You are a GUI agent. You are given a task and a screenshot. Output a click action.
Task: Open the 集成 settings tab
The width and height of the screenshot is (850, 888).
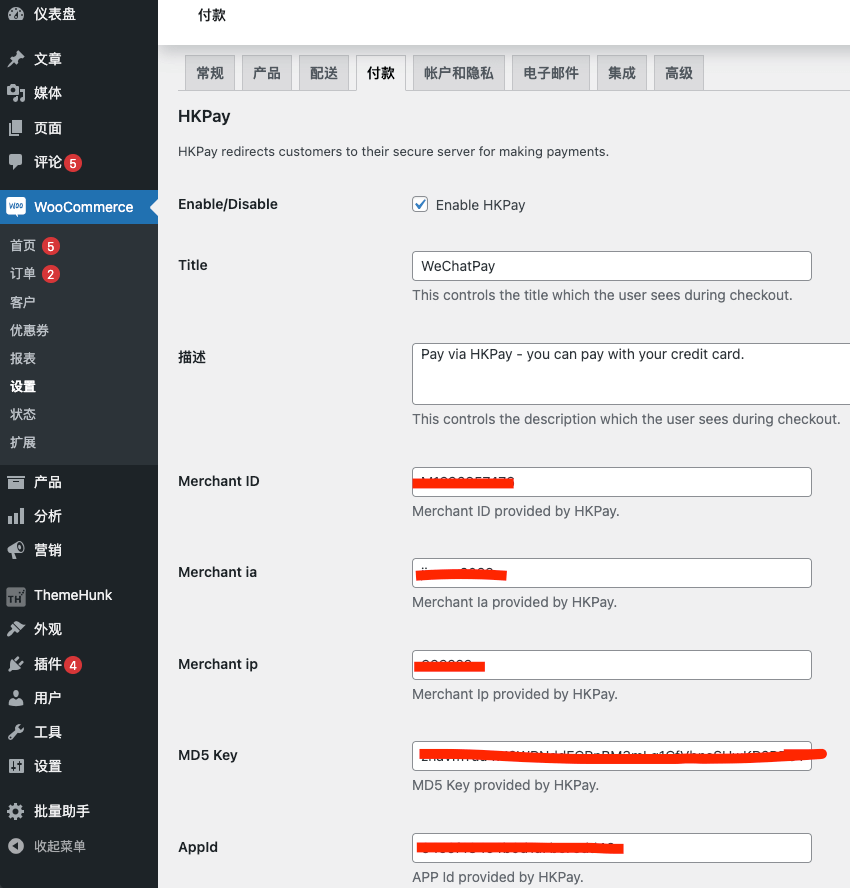[x=622, y=73]
